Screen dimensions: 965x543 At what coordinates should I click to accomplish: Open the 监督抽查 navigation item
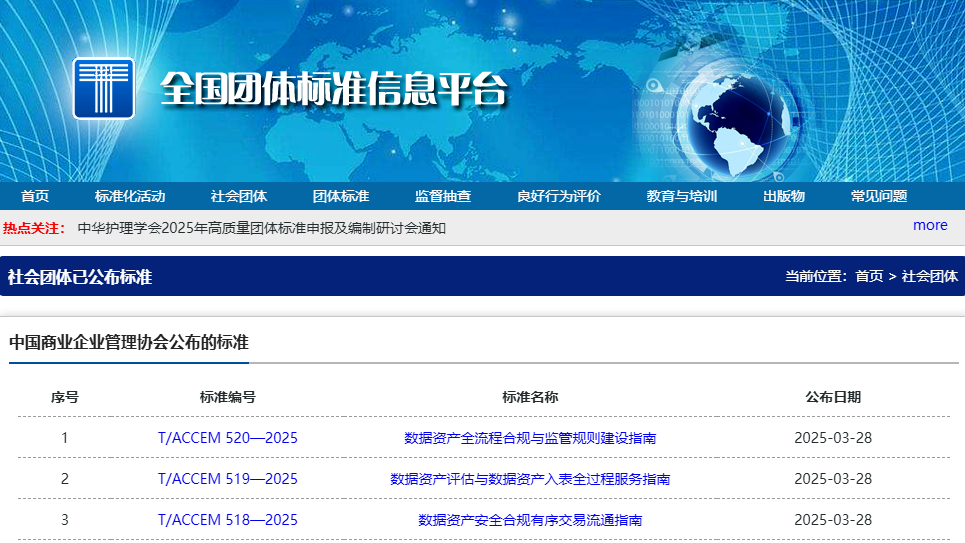[x=443, y=196]
